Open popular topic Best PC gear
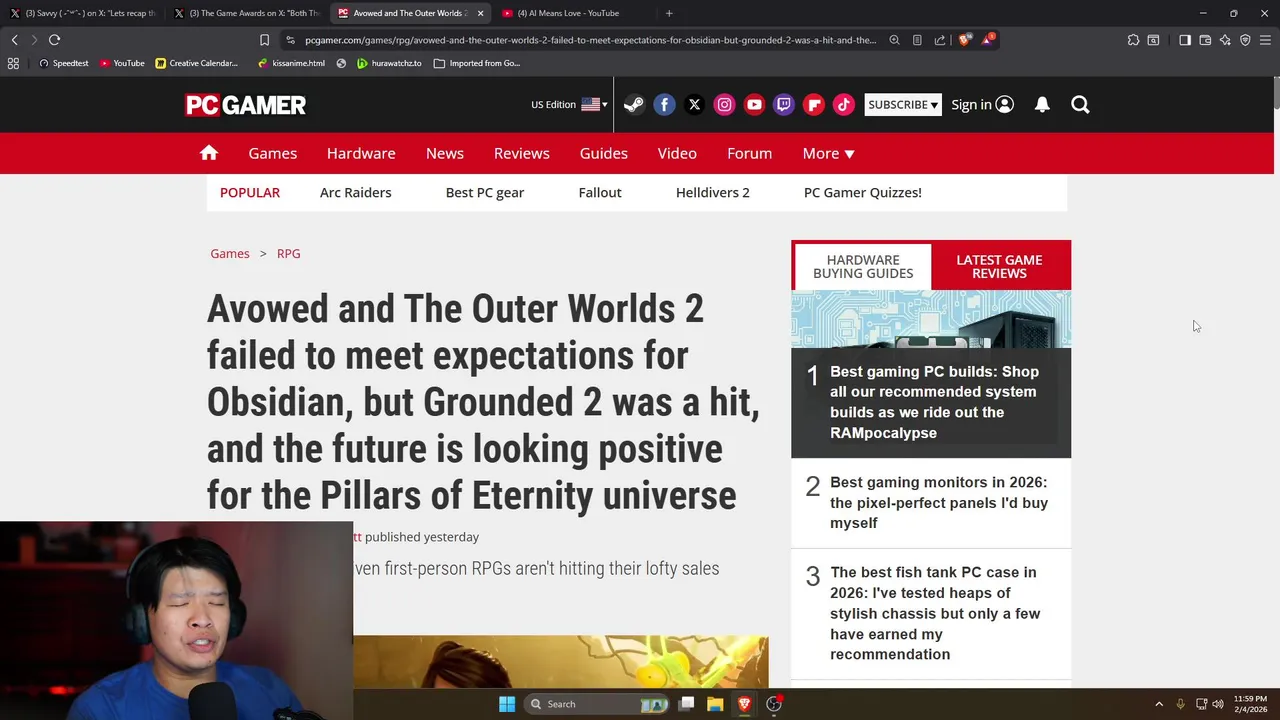Viewport: 1280px width, 720px height. click(x=485, y=192)
